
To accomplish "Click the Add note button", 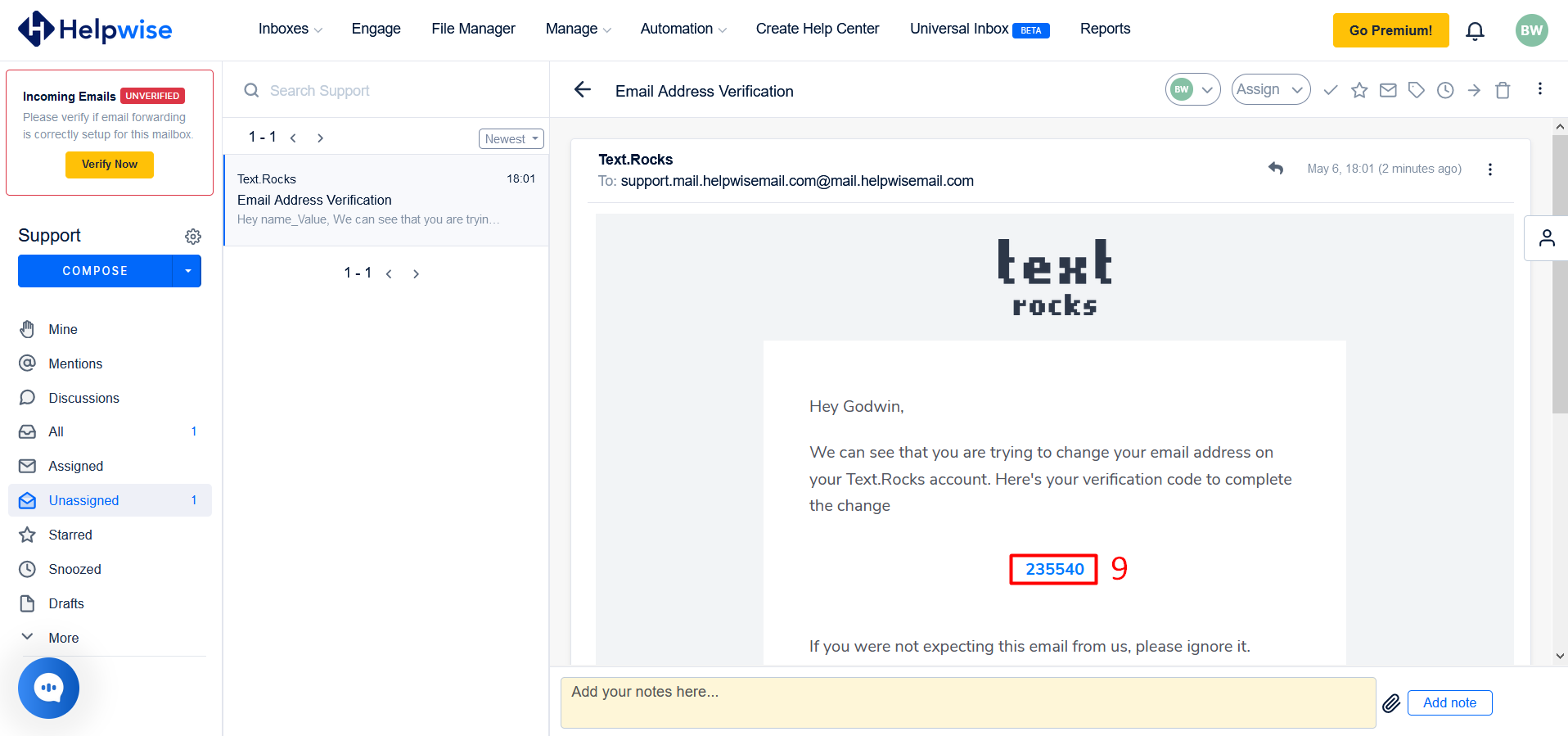I will point(1449,702).
